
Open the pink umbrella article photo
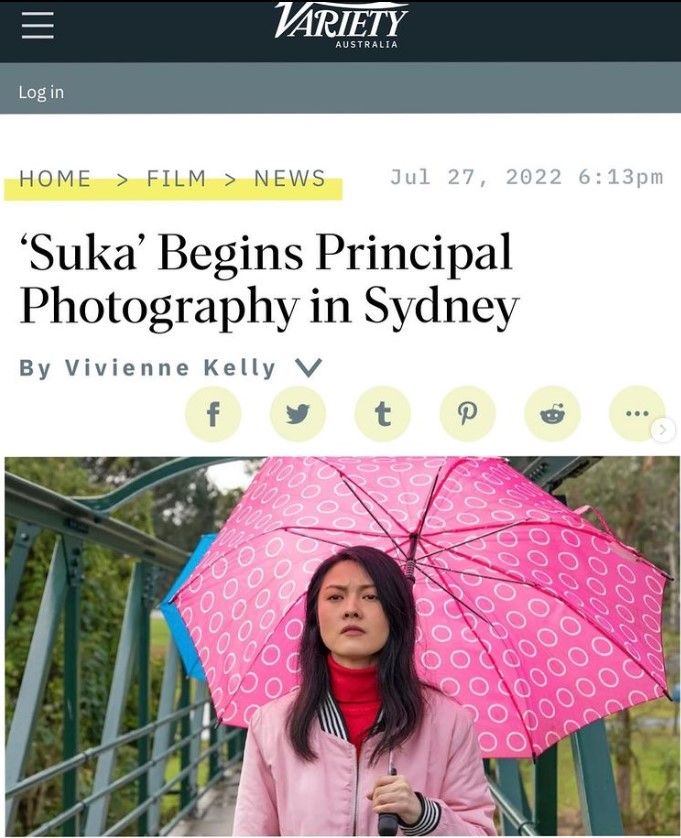coord(342,646)
